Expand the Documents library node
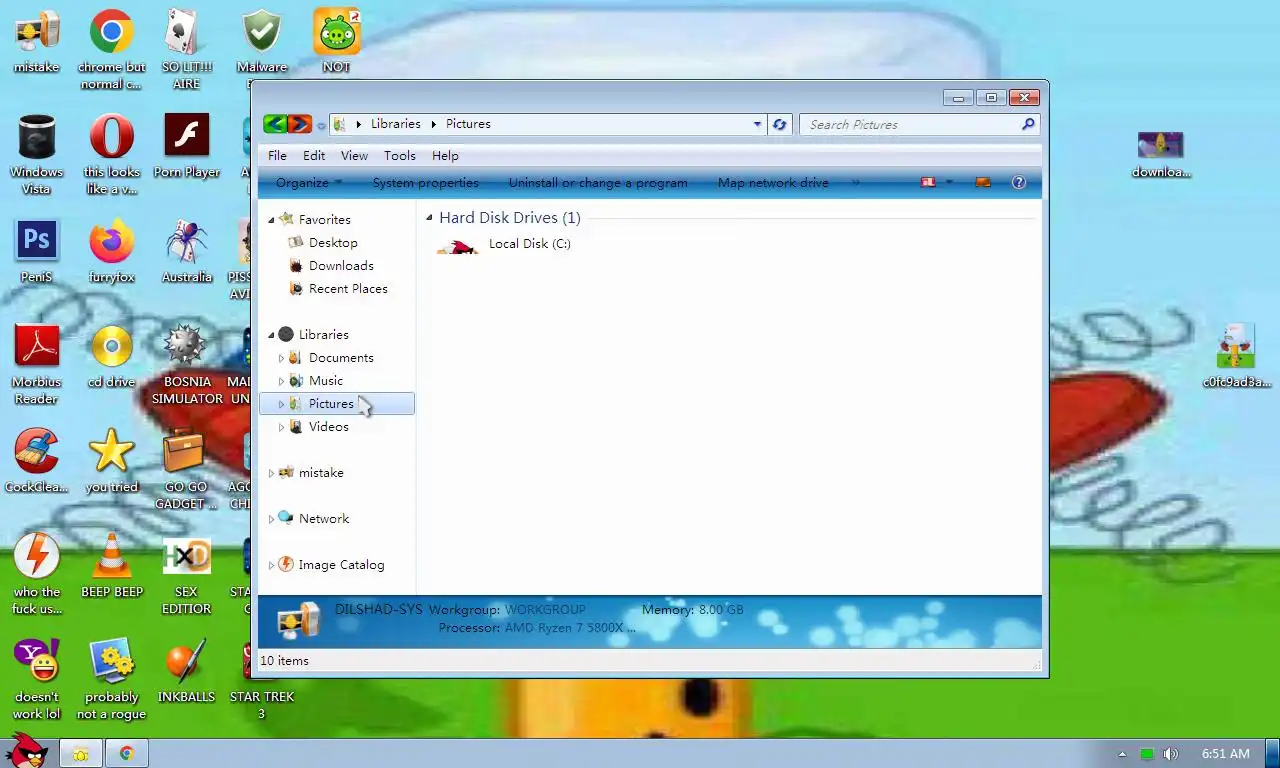 281,358
